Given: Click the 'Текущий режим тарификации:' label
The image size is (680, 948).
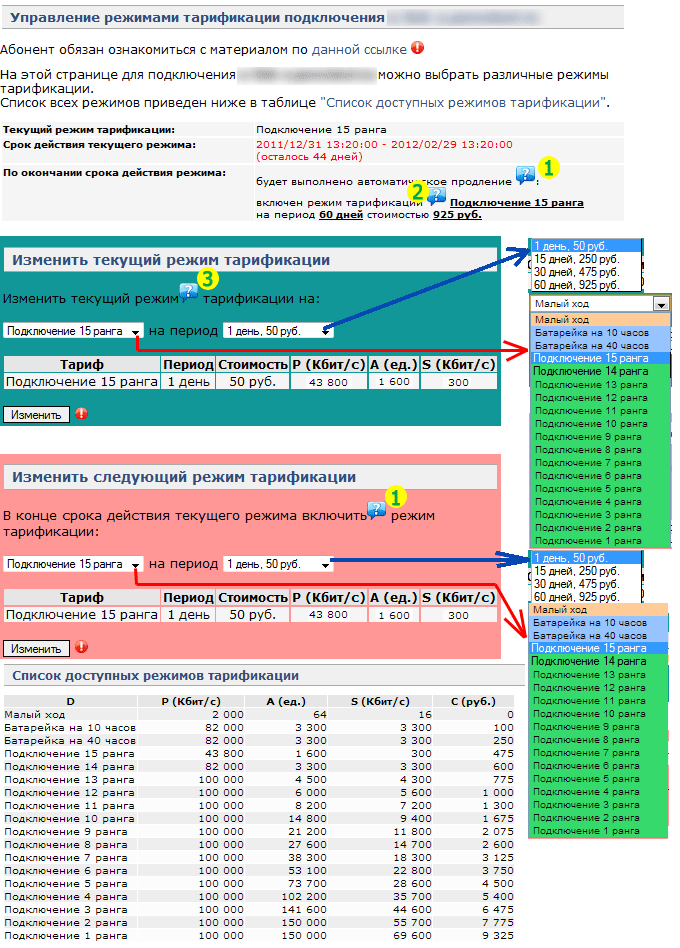Looking at the screenshot, I should 89,129.
